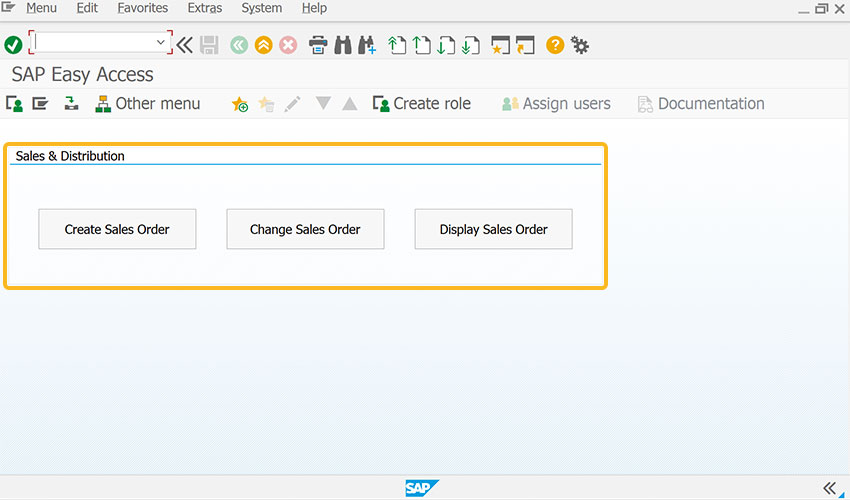
Task: Open the command field history dropdown arrow
Action: [x=160, y=42]
